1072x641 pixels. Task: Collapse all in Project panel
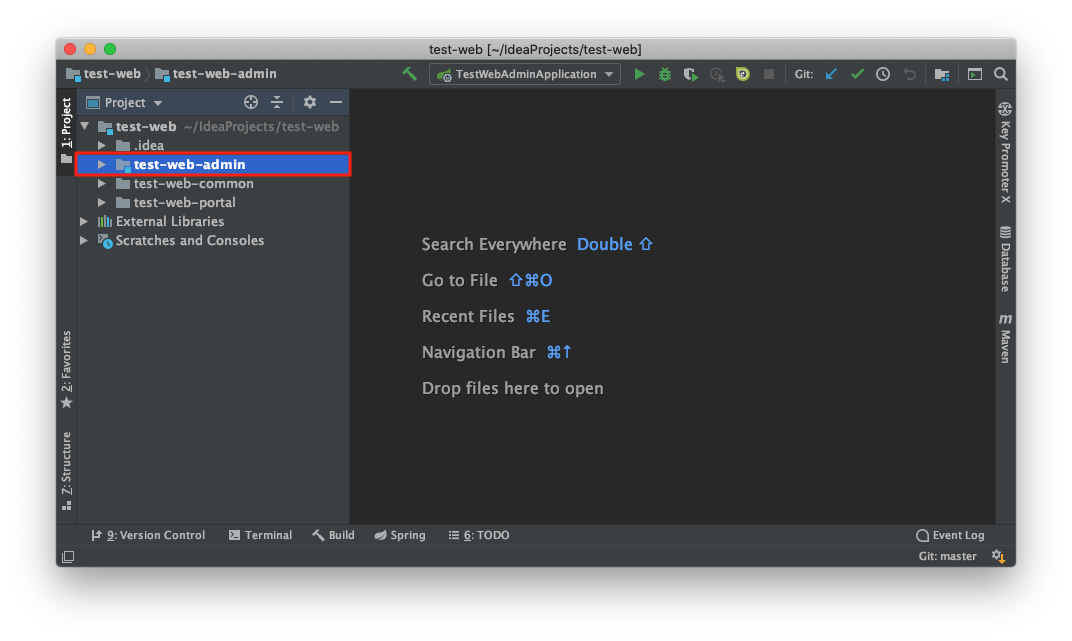point(277,103)
